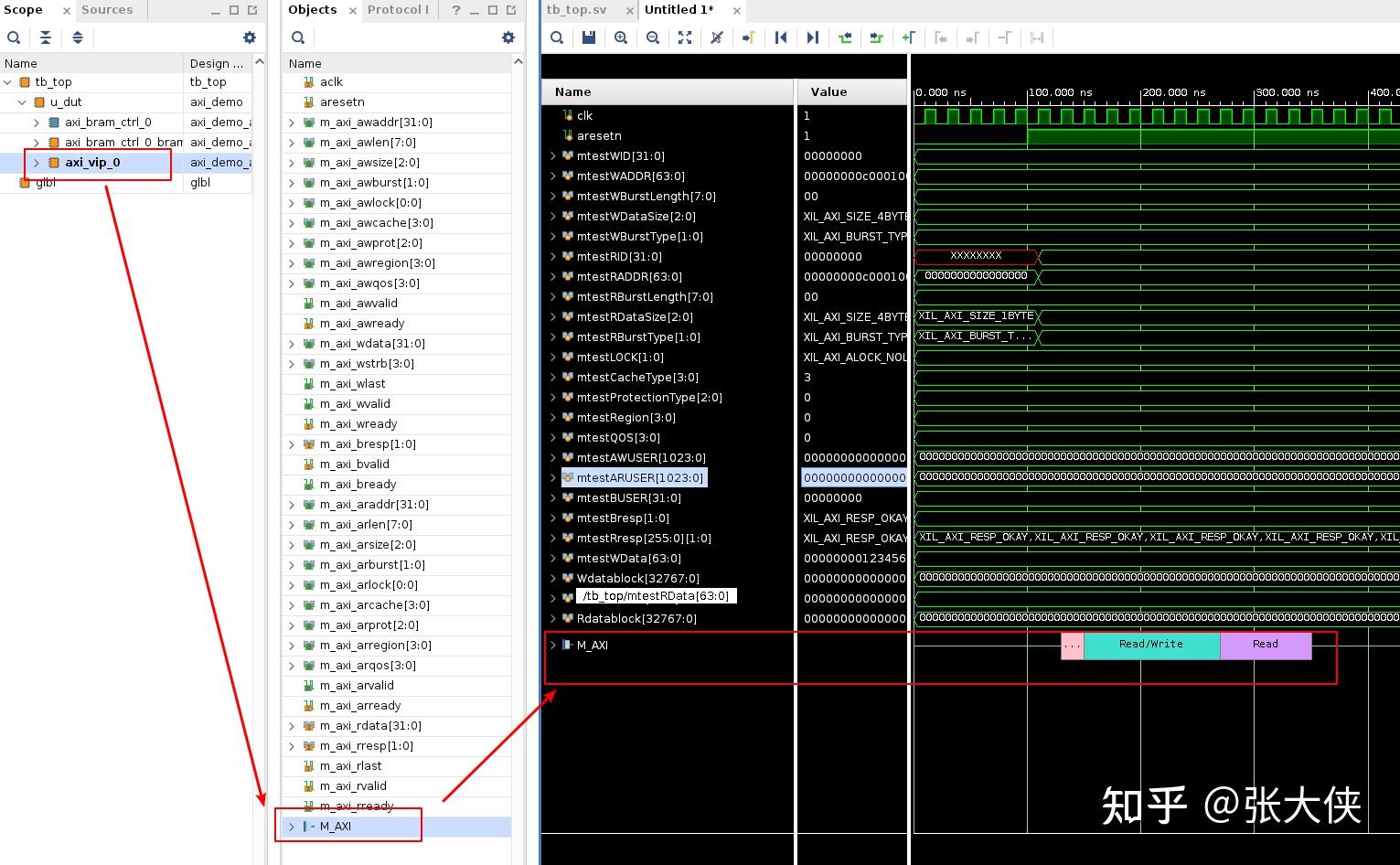Expand mtestWADDR[63:0] in the waveform names
The image size is (1400, 865).
point(553,176)
